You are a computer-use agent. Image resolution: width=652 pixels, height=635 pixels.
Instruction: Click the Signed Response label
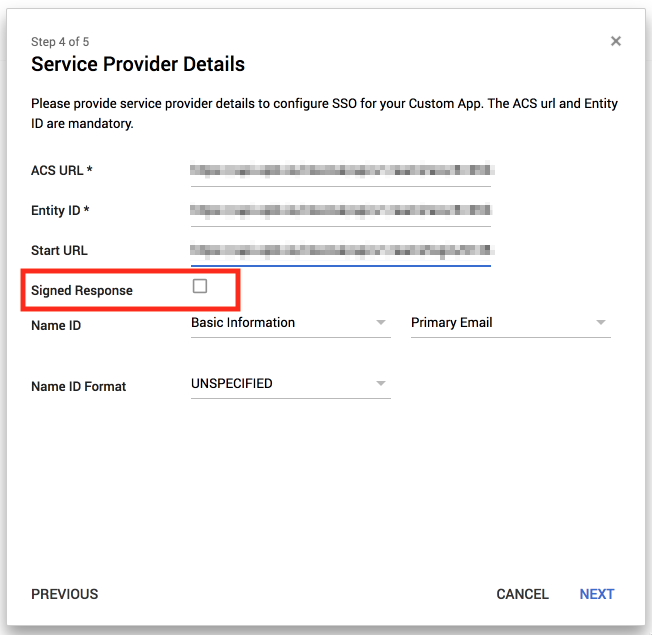82,290
